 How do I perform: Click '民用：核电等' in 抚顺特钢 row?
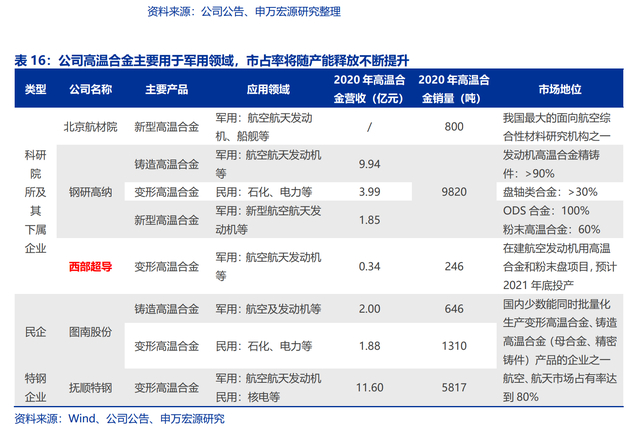click(x=247, y=397)
